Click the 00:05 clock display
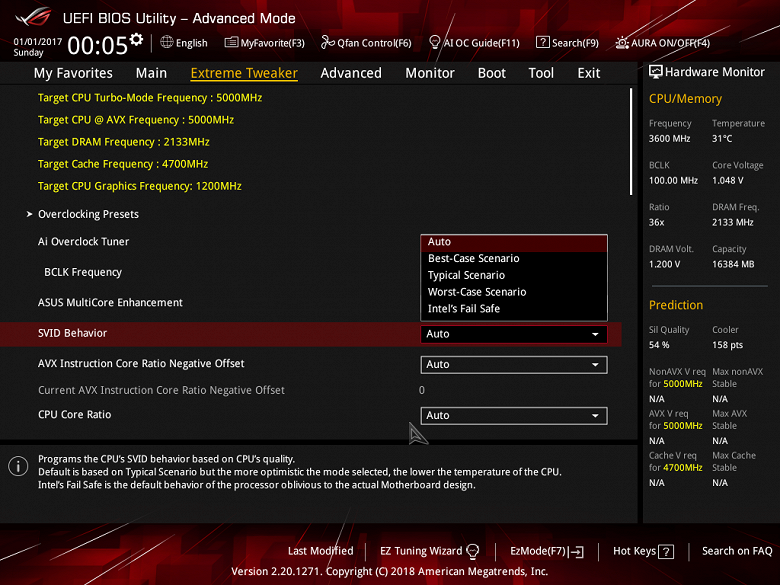The height and width of the screenshot is (585, 780). (98, 46)
